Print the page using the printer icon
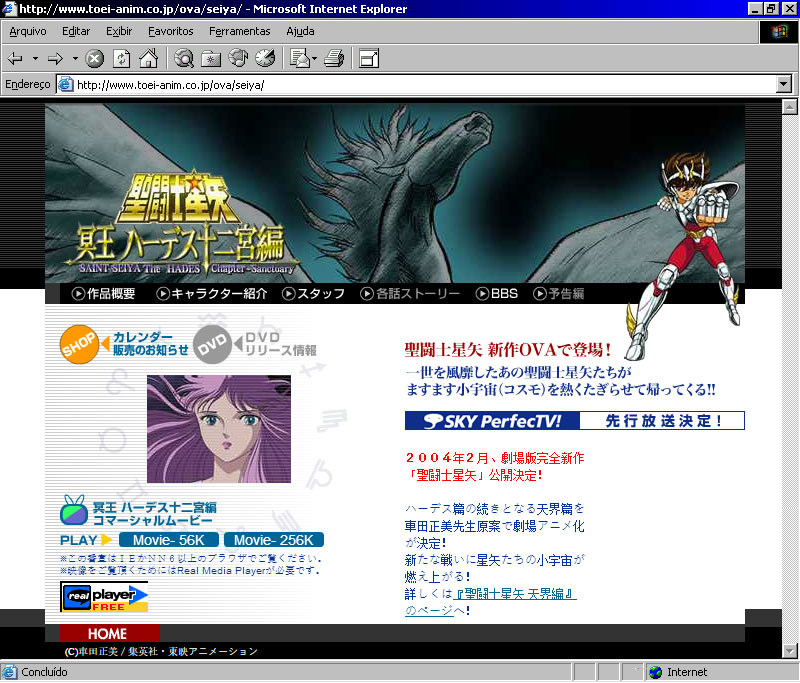 [334, 59]
